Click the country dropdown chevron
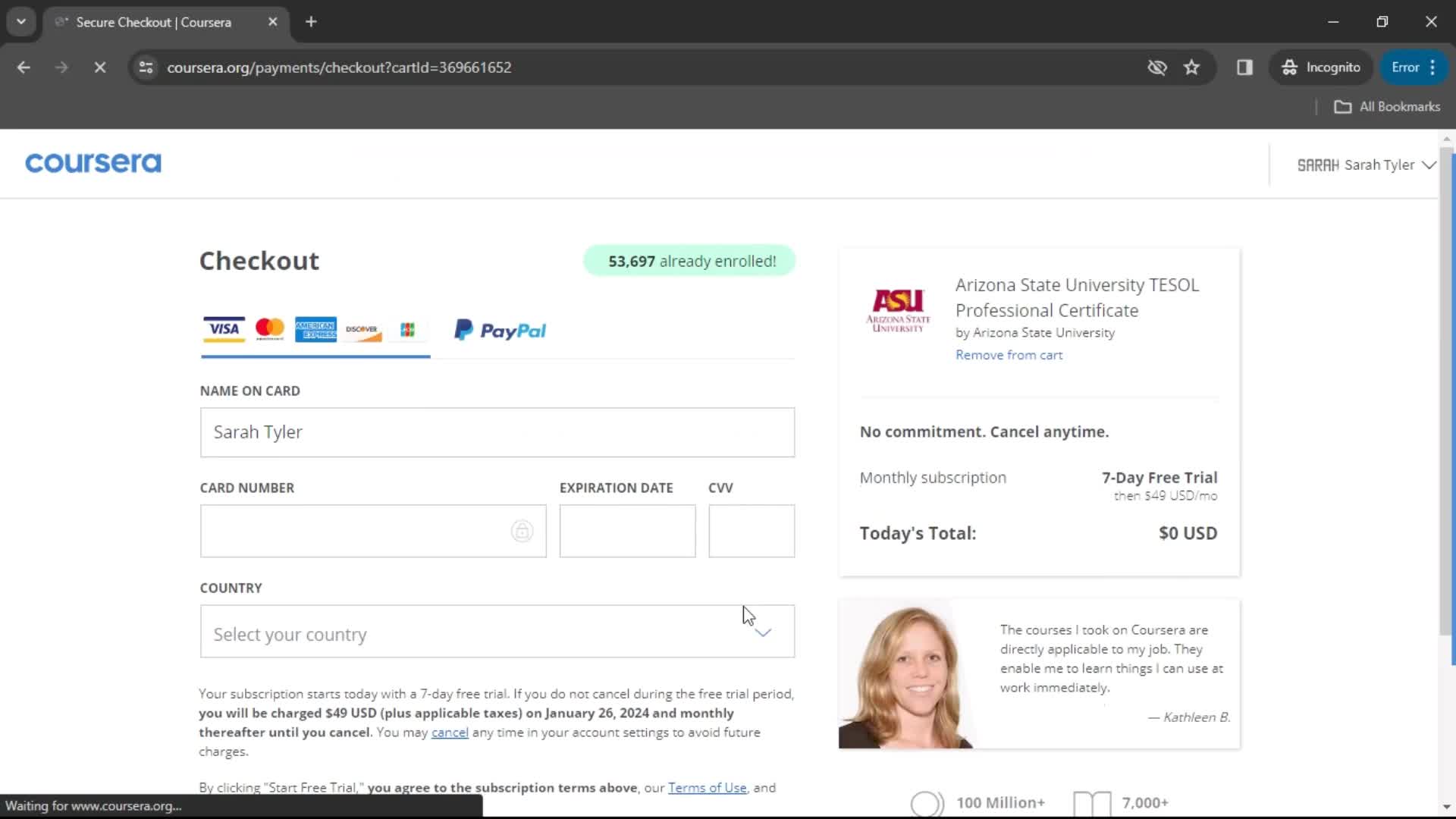Image resolution: width=1456 pixels, height=819 pixels. (x=764, y=632)
